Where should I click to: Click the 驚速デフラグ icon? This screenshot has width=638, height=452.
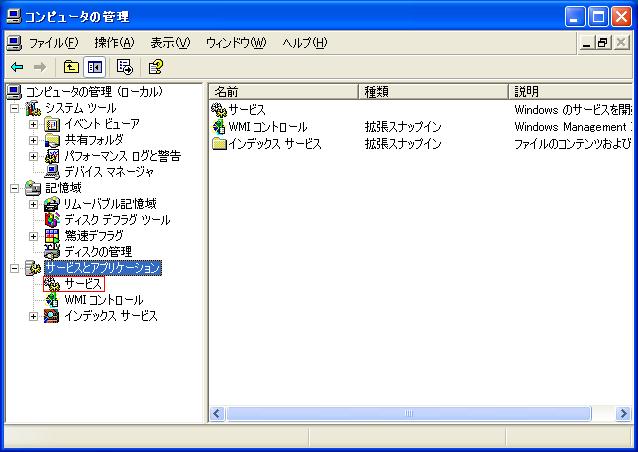[x=52, y=236]
